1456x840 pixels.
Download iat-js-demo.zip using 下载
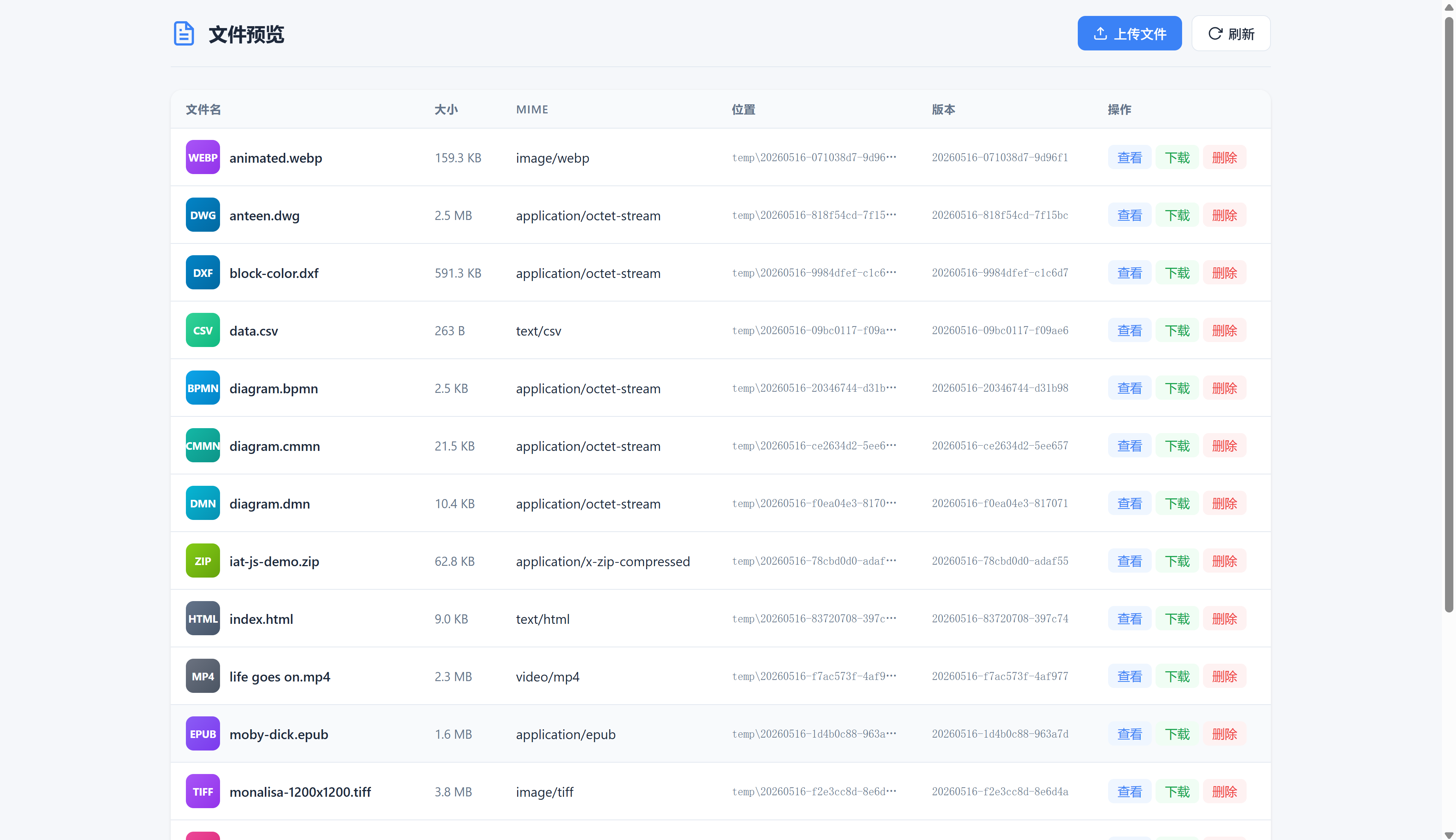[1177, 561]
